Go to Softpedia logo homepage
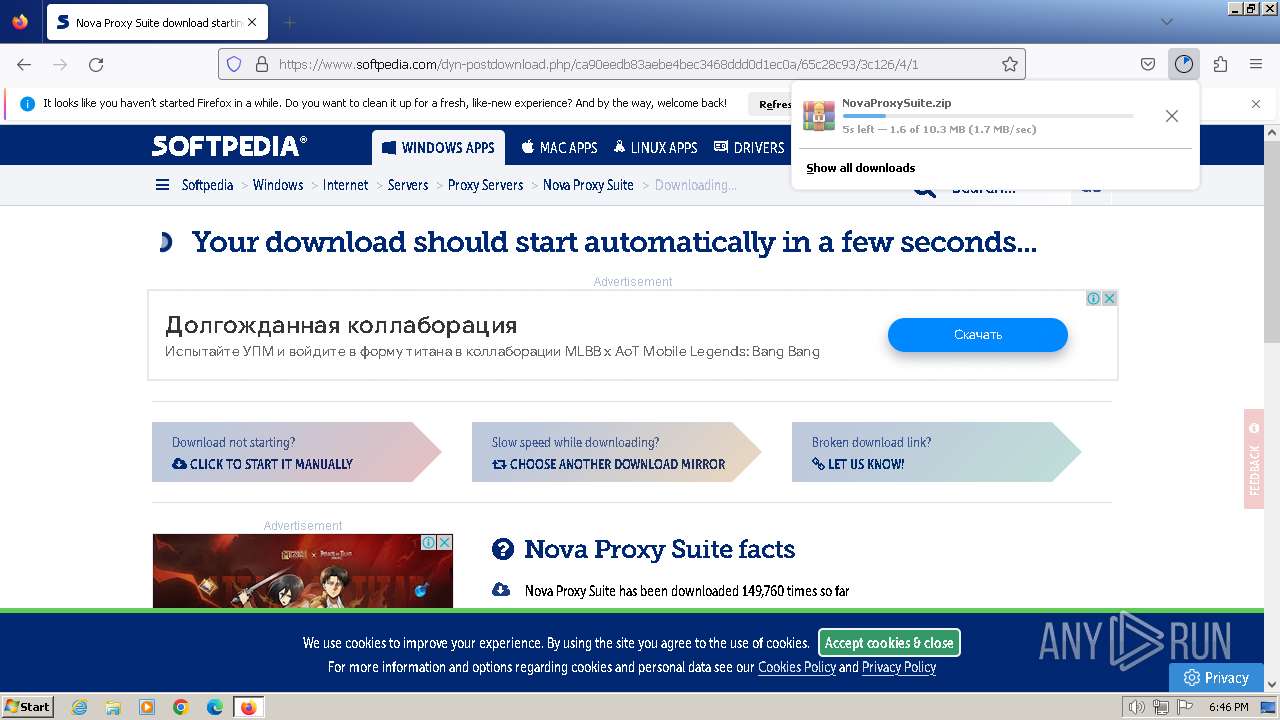The height and width of the screenshot is (720, 1280). click(x=229, y=146)
